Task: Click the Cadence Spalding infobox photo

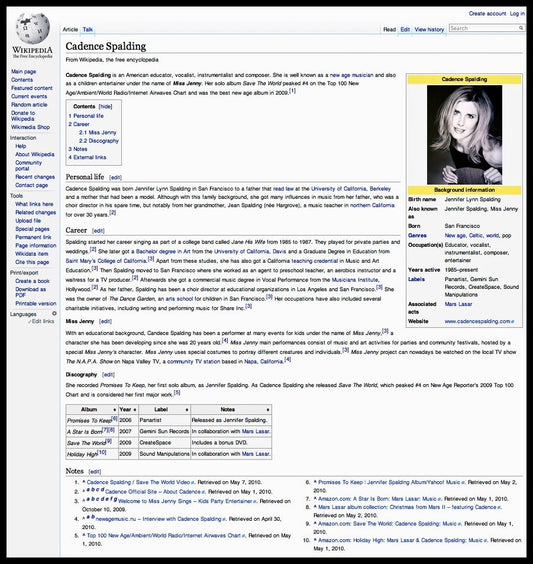Action: (x=464, y=135)
